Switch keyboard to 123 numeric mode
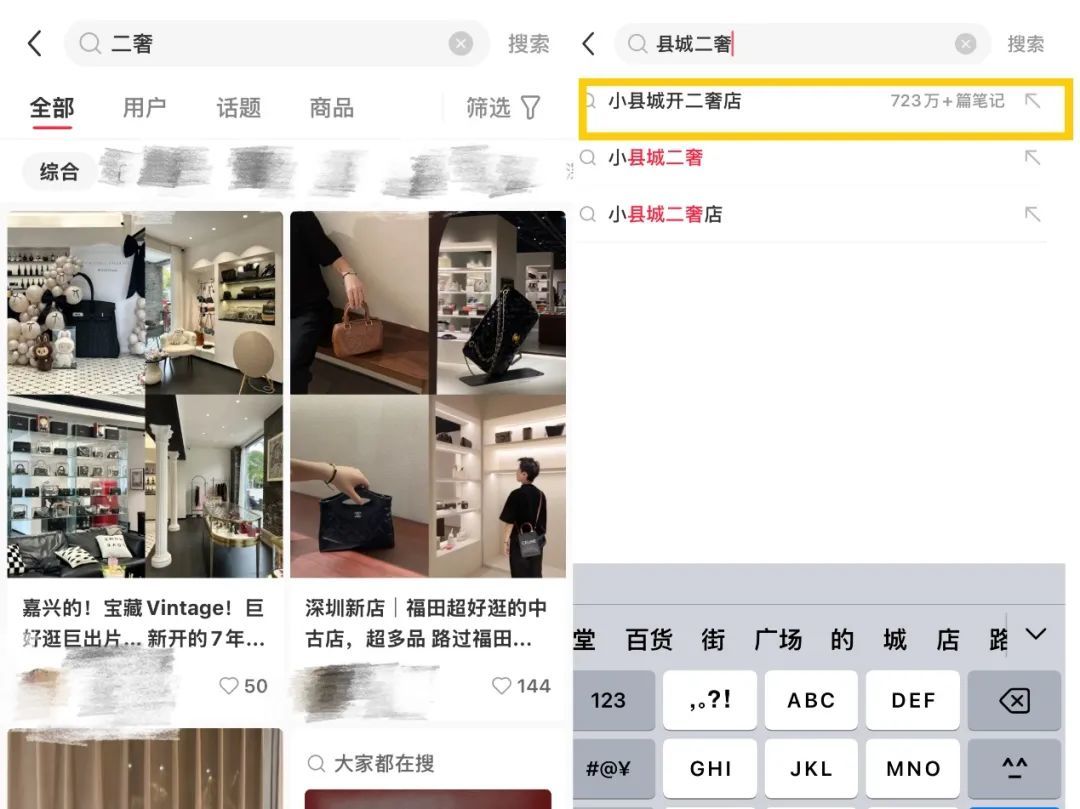The height and width of the screenshot is (809, 1080). click(x=608, y=700)
